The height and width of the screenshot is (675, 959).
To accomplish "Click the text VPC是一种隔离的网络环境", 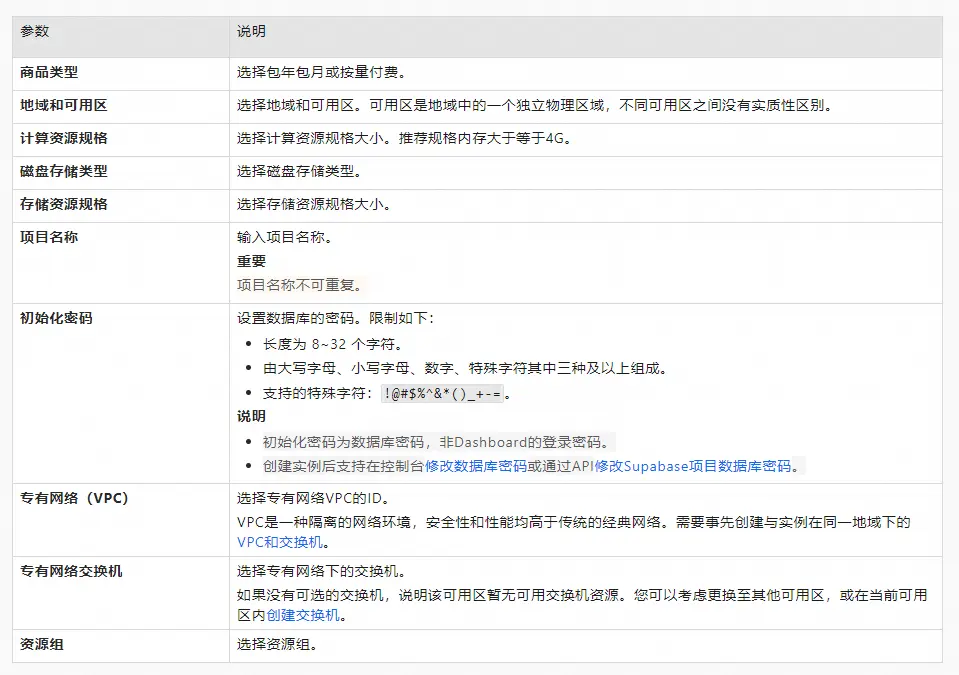I will click(x=324, y=523).
